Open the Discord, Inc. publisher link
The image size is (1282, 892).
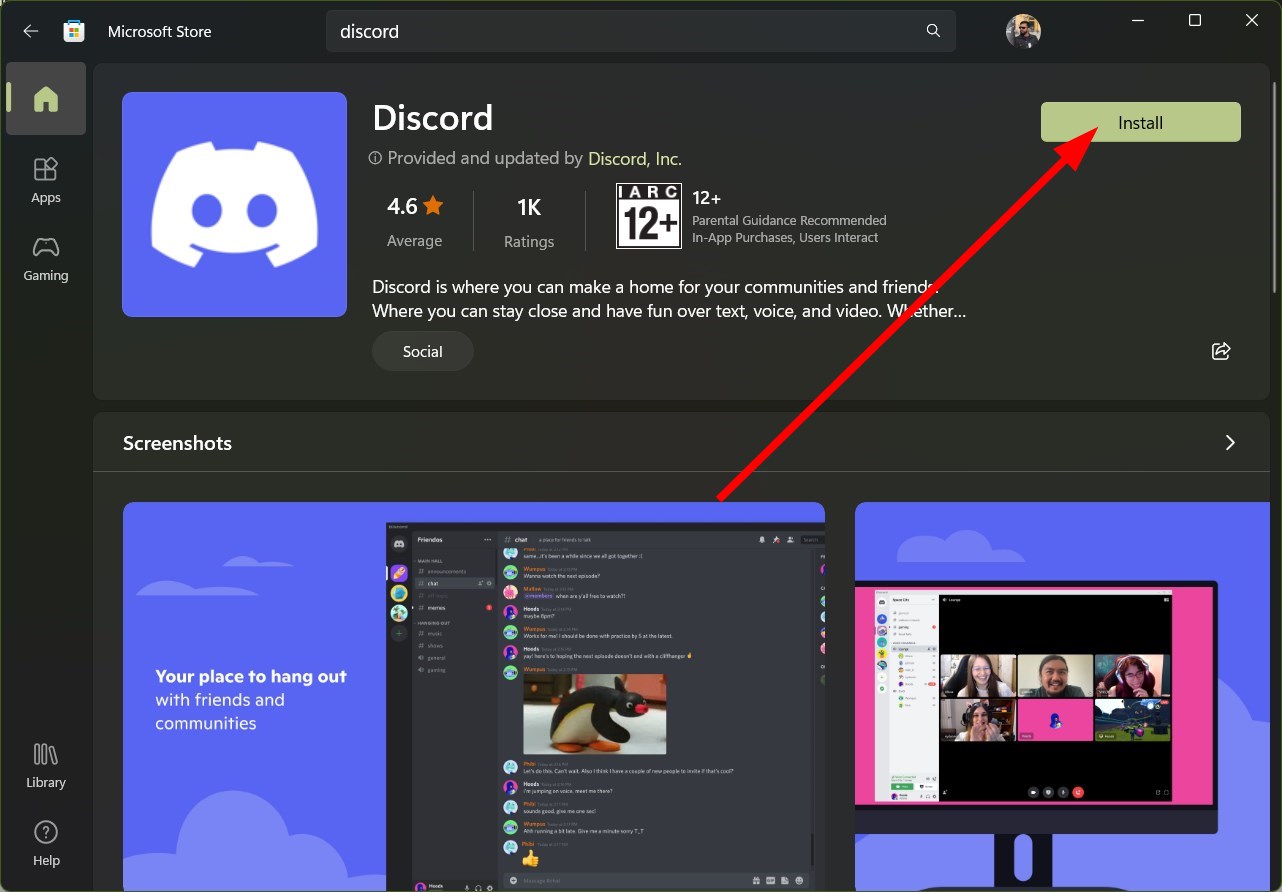point(635,158)
